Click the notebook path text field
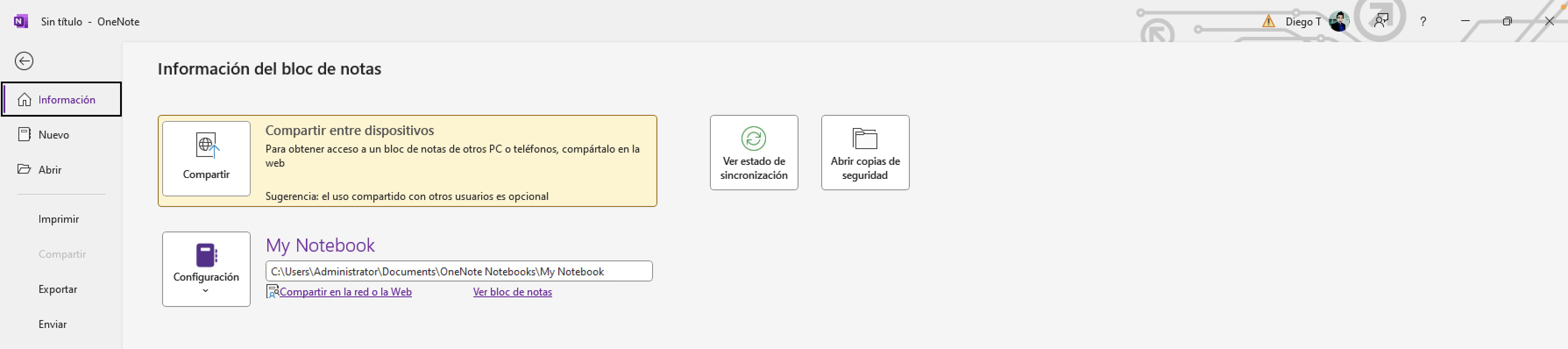 tap(459, 272)
